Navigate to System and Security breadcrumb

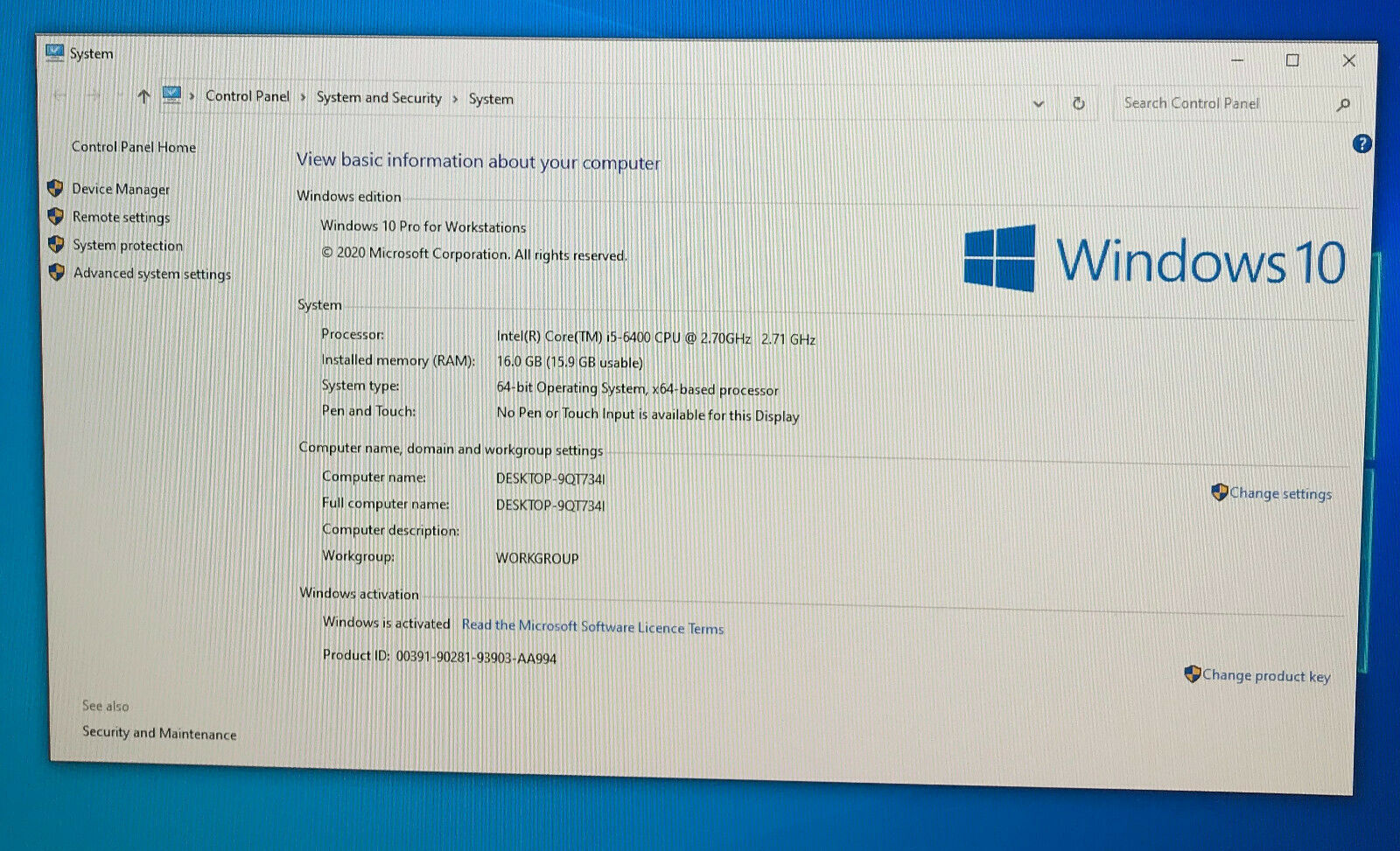coord(379,98)
